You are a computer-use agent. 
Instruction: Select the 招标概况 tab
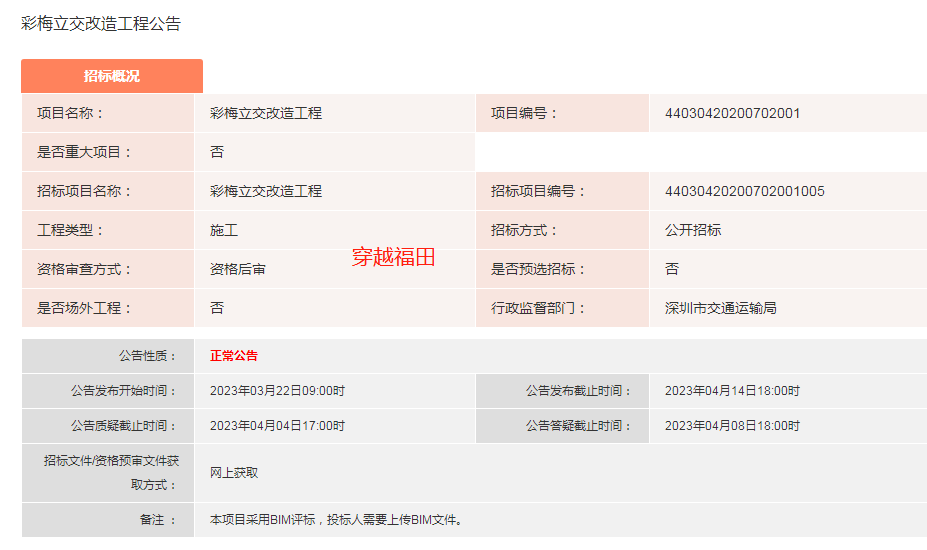(111, 76)
